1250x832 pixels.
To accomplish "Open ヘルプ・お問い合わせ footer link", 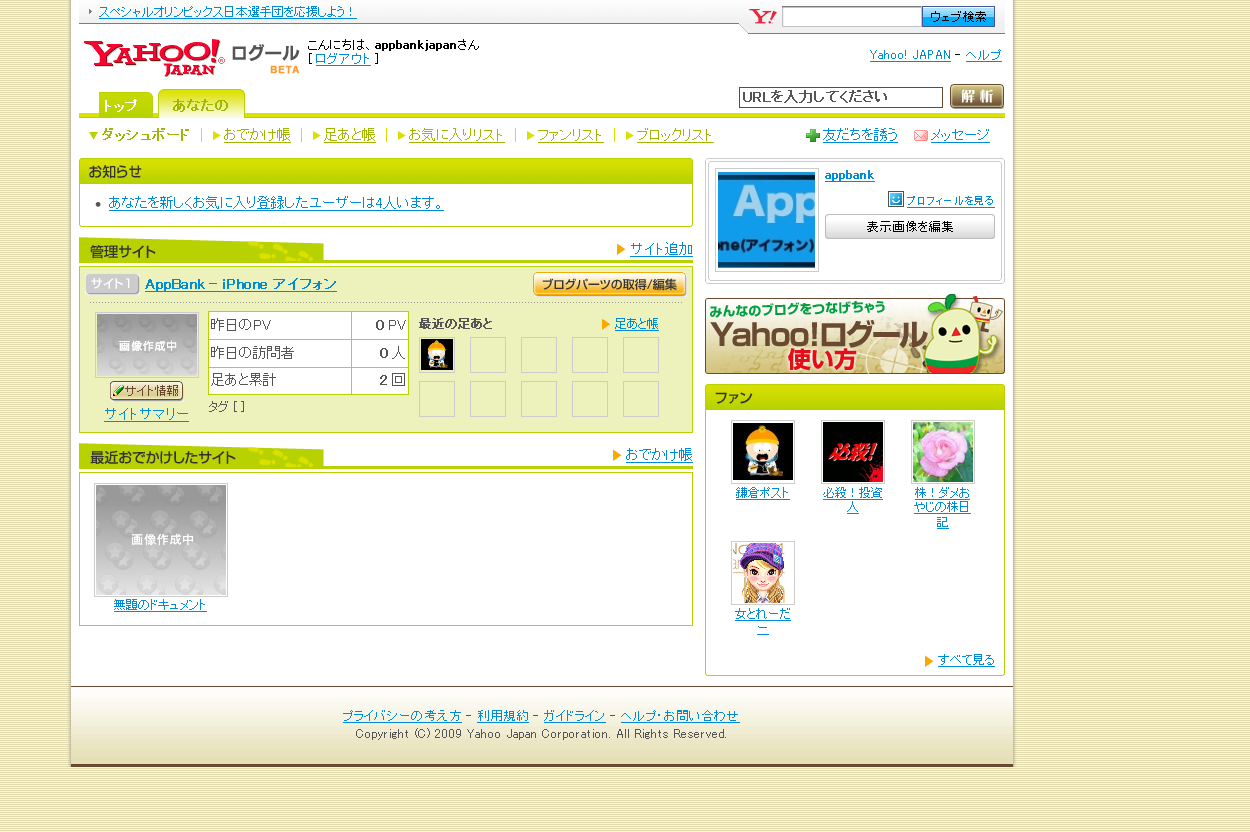I will (x=680, y=716).
